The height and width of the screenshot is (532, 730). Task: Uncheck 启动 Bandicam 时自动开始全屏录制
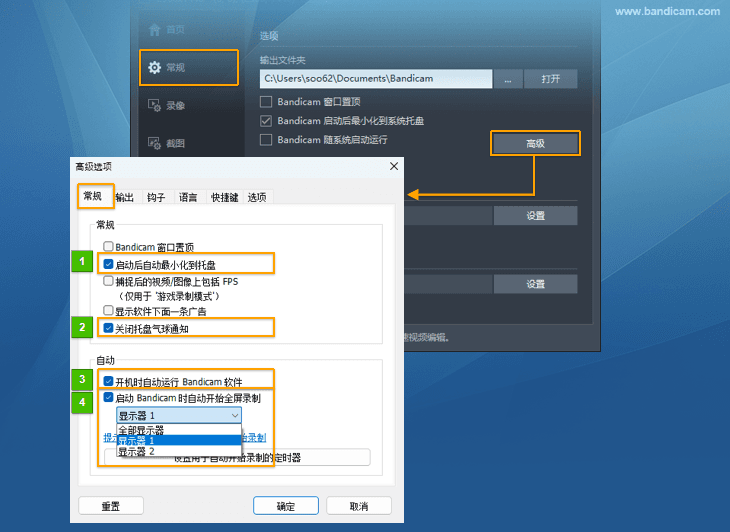(x=108, y=397)
